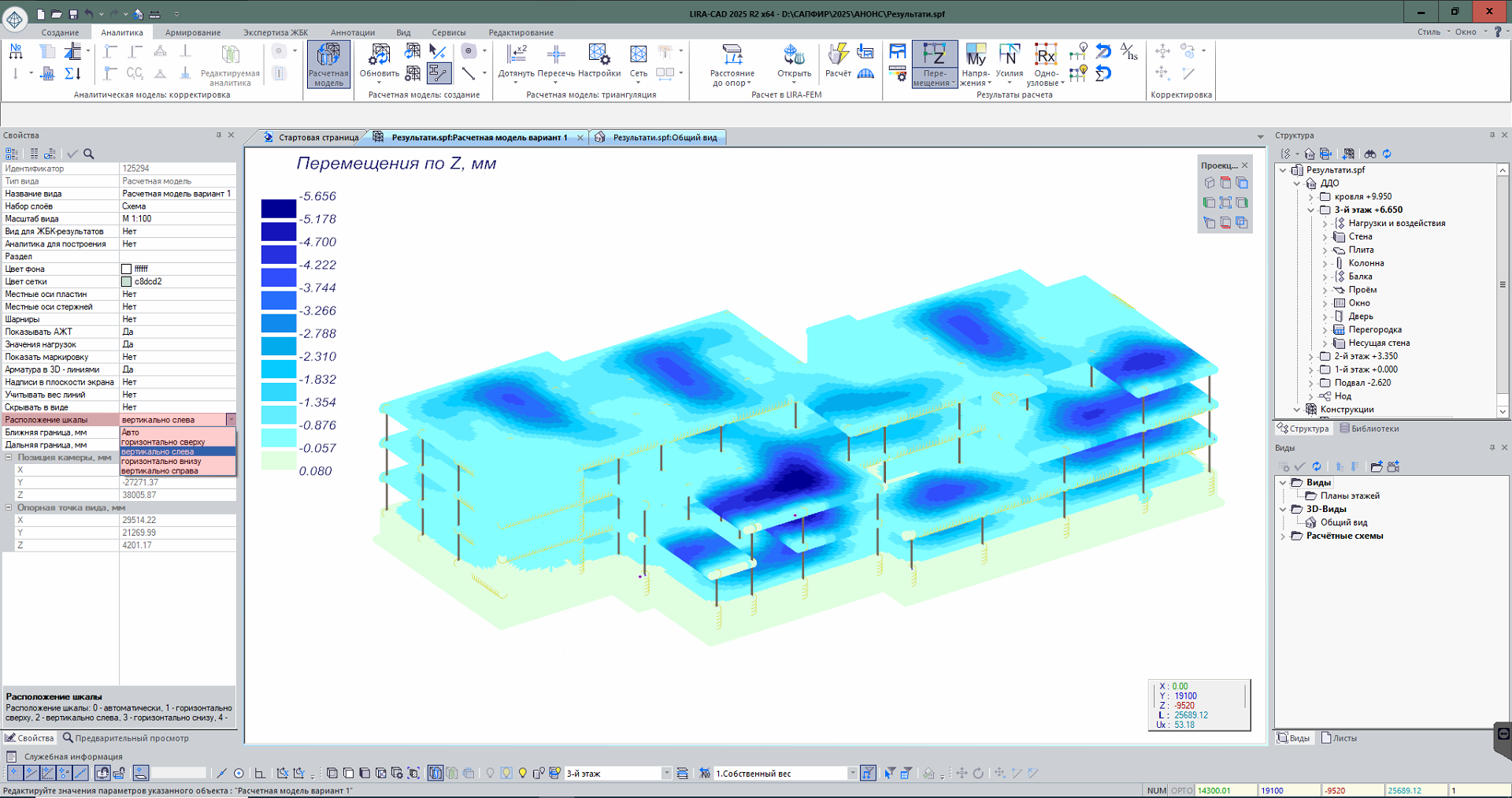Image resolution: width=1512 pixels, height=798 pixels.
Task: Pick the 'Авто' scale placement option
Action: coord(131,432)
